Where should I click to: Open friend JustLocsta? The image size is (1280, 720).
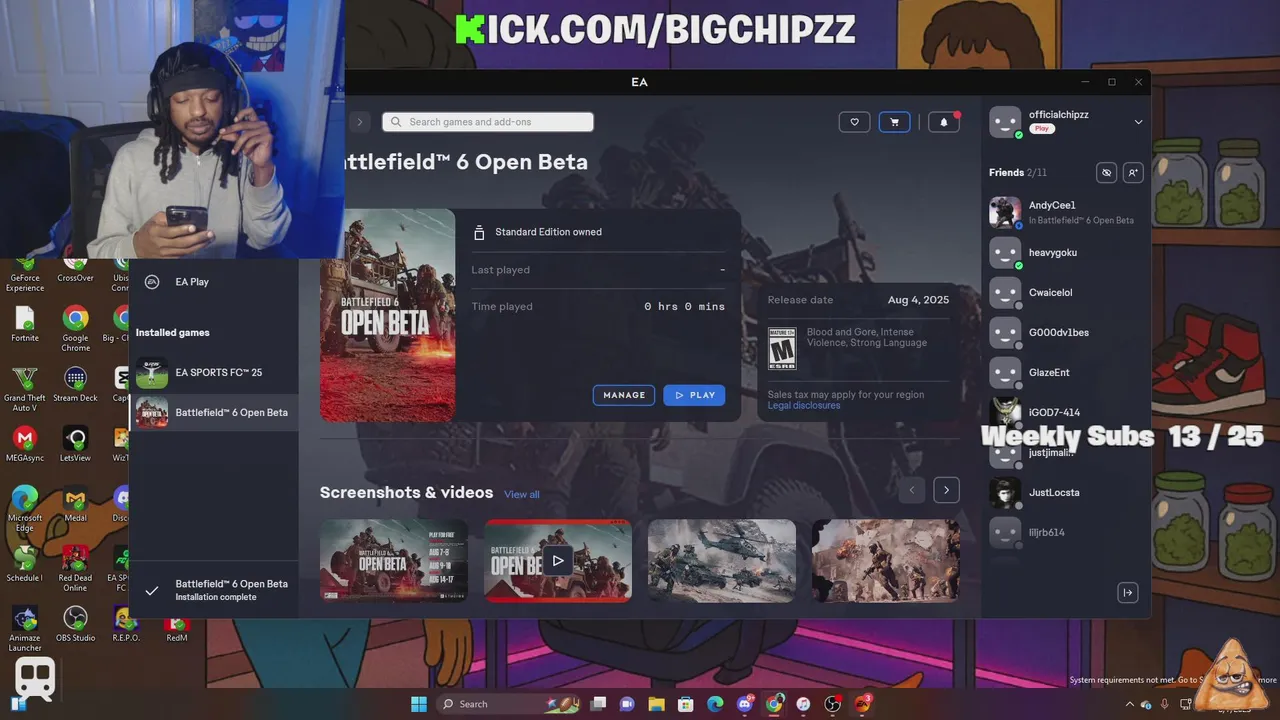pyautogui.click(x=1065, y=492)
